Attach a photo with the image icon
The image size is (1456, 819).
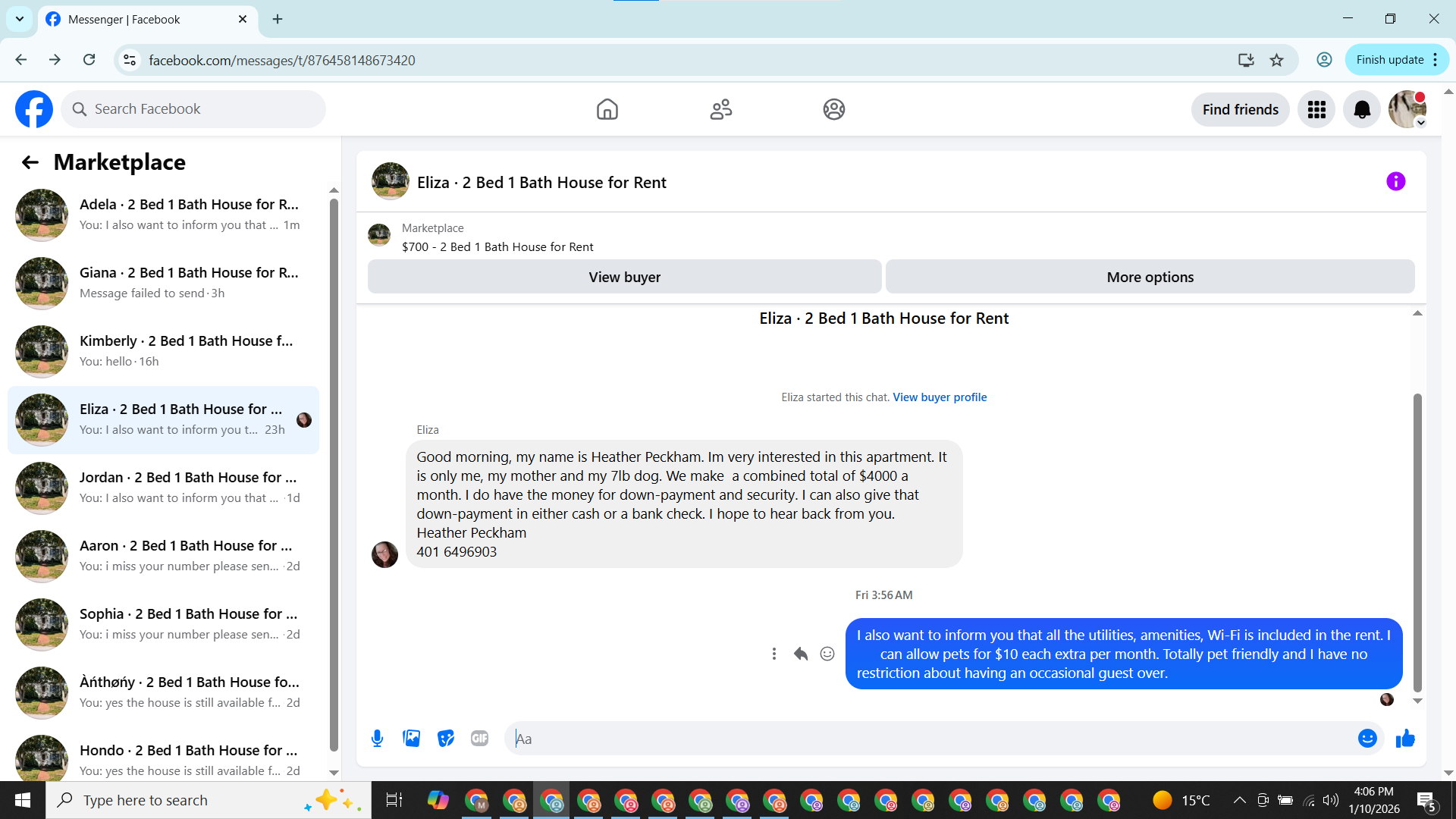point(411,738)
